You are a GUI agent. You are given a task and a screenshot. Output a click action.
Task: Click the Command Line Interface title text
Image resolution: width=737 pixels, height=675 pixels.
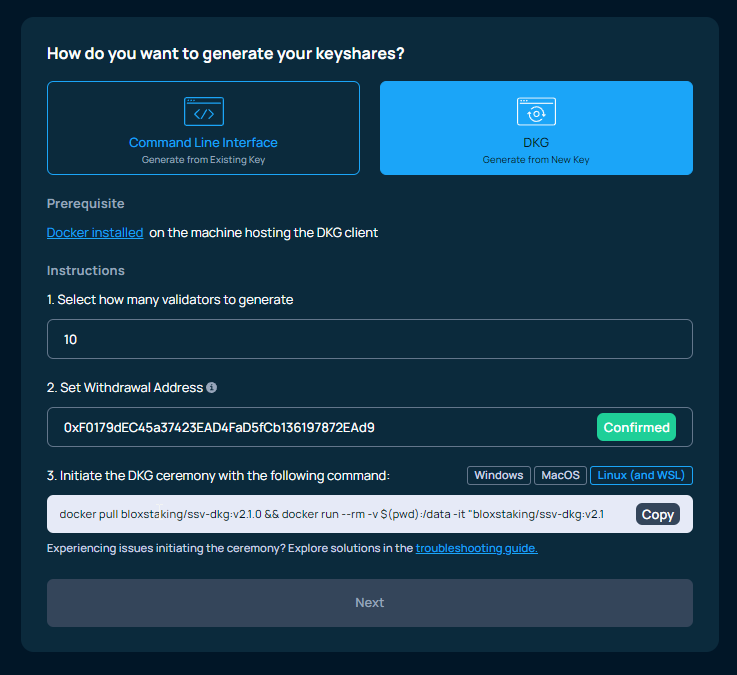point(204,142)
